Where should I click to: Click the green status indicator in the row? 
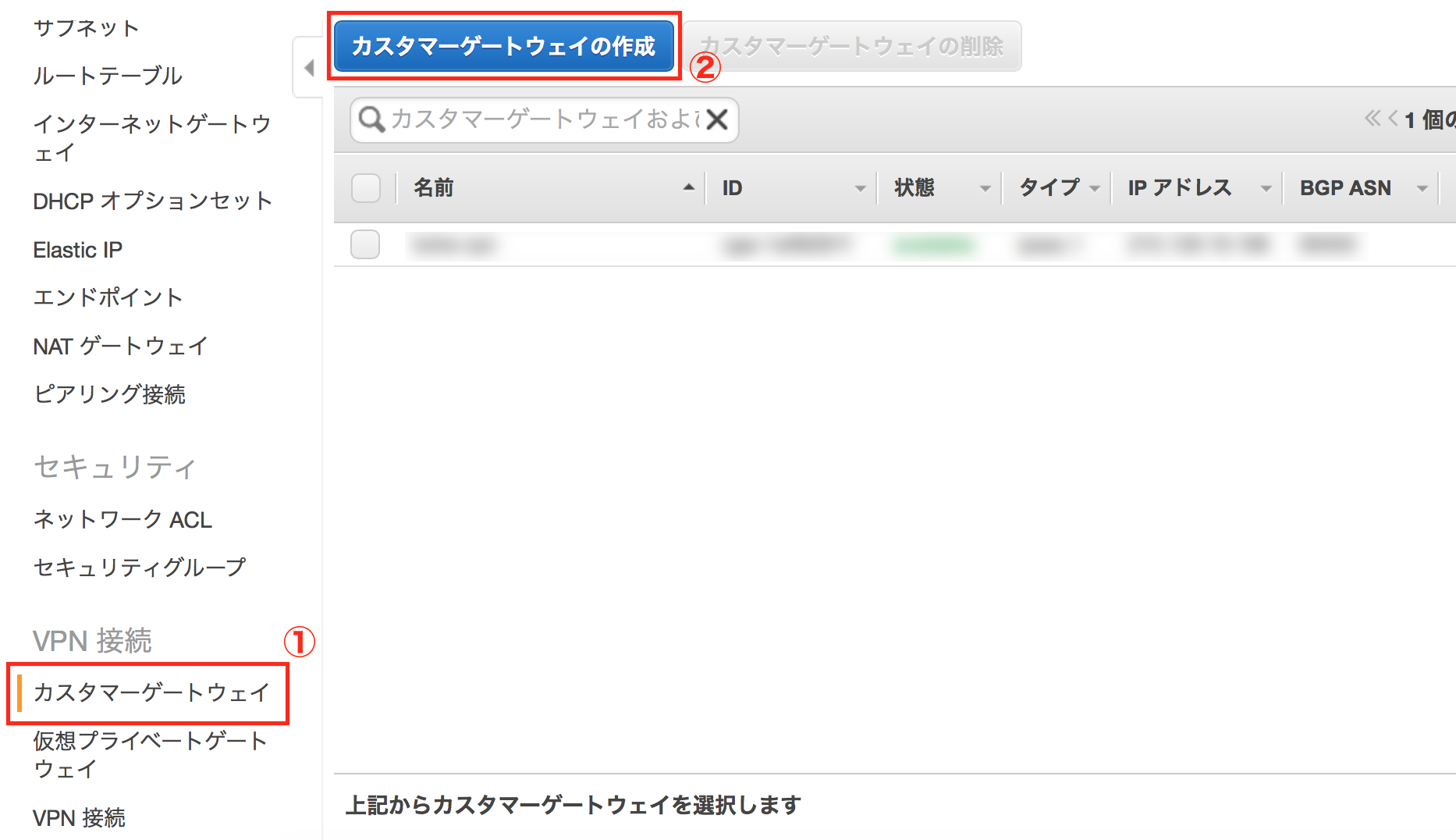pos(936,244)
